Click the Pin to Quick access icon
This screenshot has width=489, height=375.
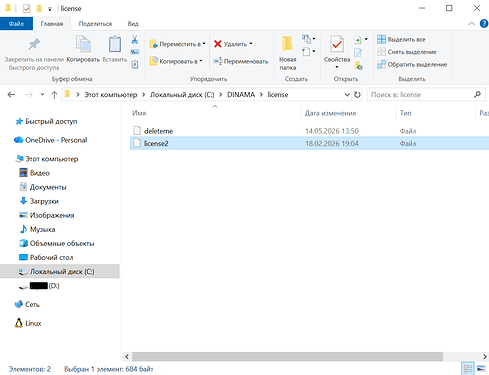[34, 44]
